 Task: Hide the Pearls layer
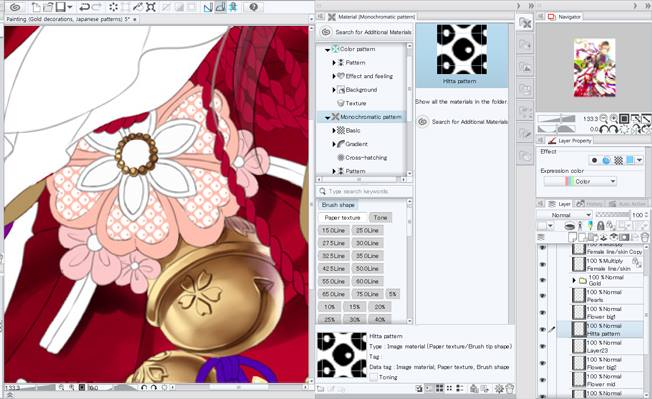click(x=542, y=296)
